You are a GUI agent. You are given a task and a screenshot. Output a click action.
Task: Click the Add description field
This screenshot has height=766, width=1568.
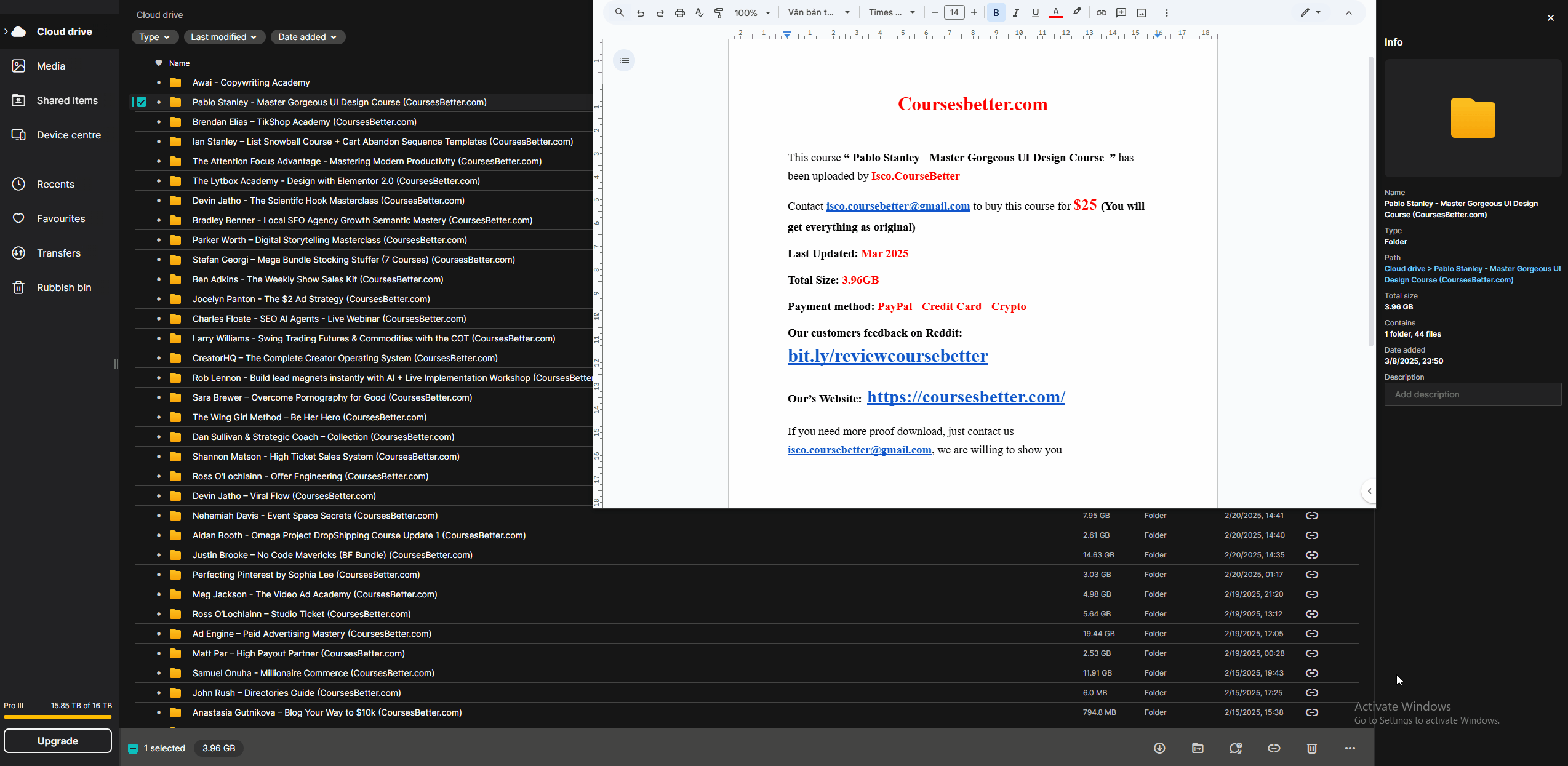[1472, 394]
